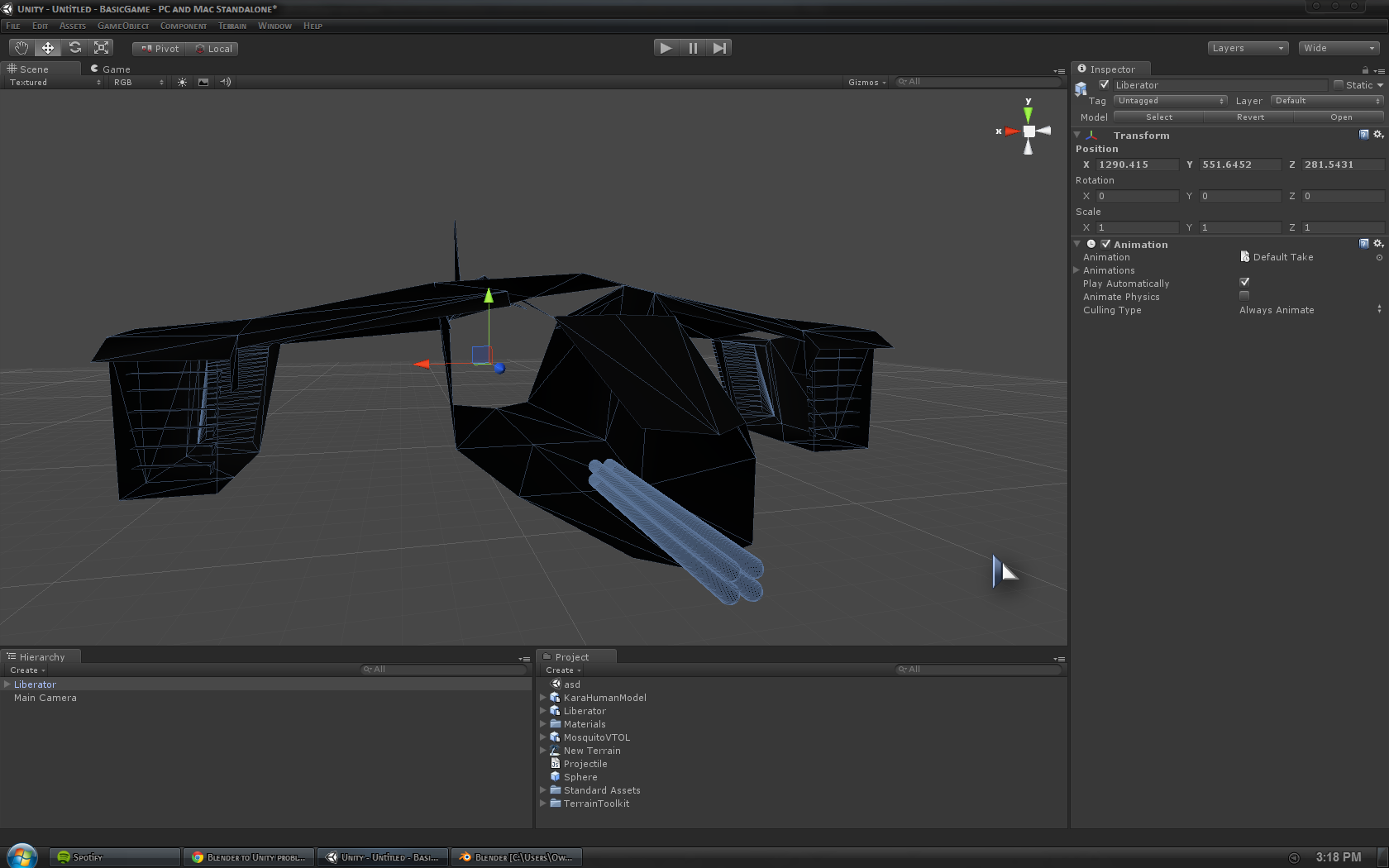1389x868 pixels.
Task: Expand the Animations array foldout
Action: (1076, 270)
